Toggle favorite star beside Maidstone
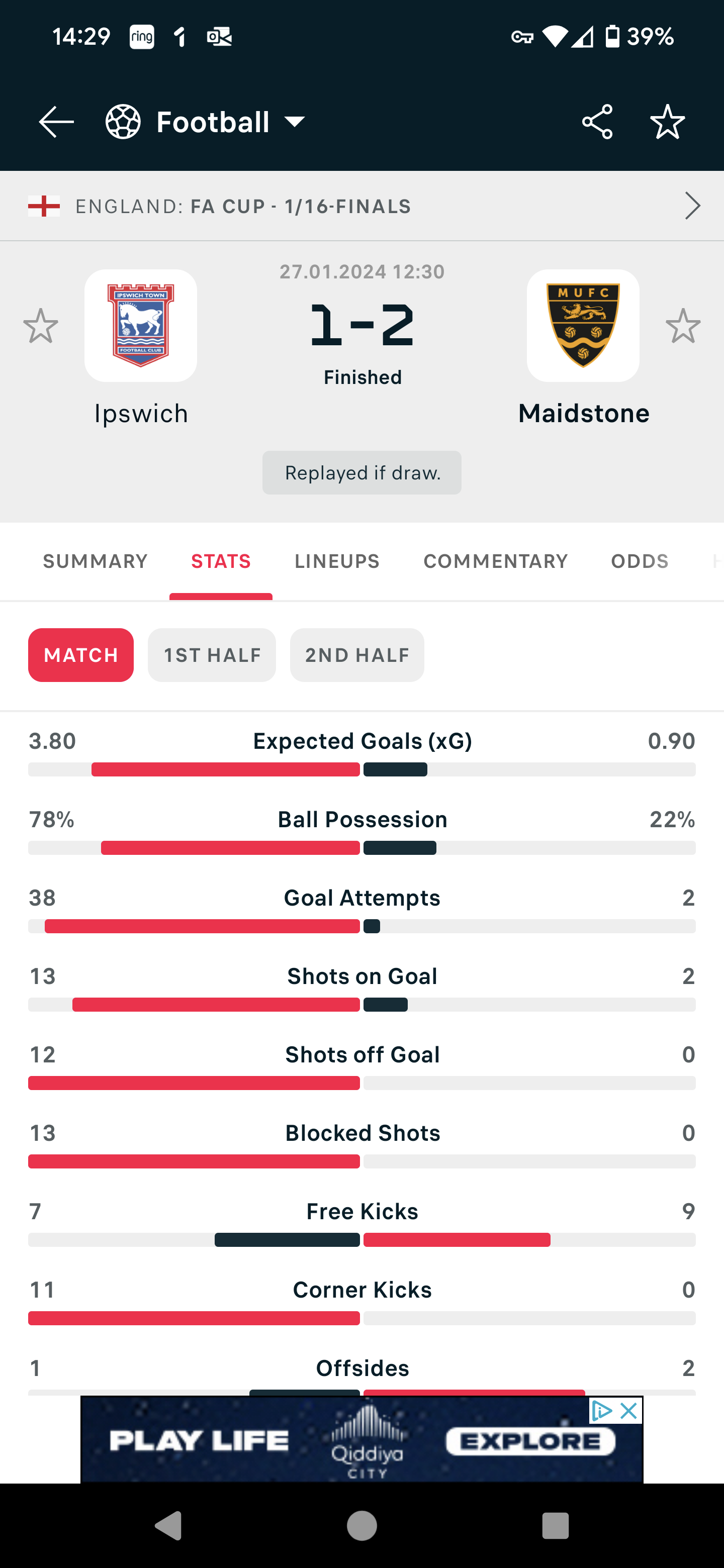 (x=683, y=326)
